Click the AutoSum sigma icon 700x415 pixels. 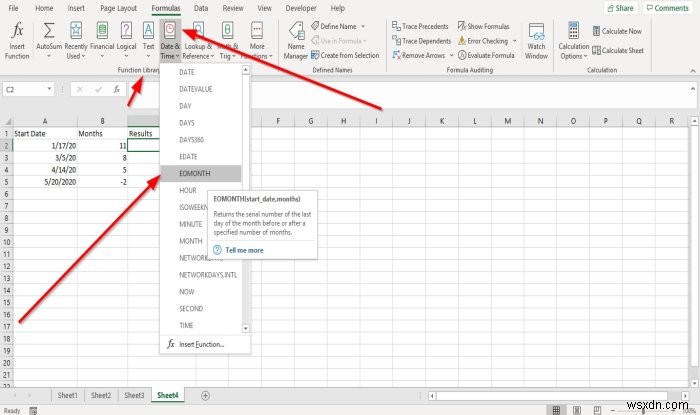(x=49, y=30)
